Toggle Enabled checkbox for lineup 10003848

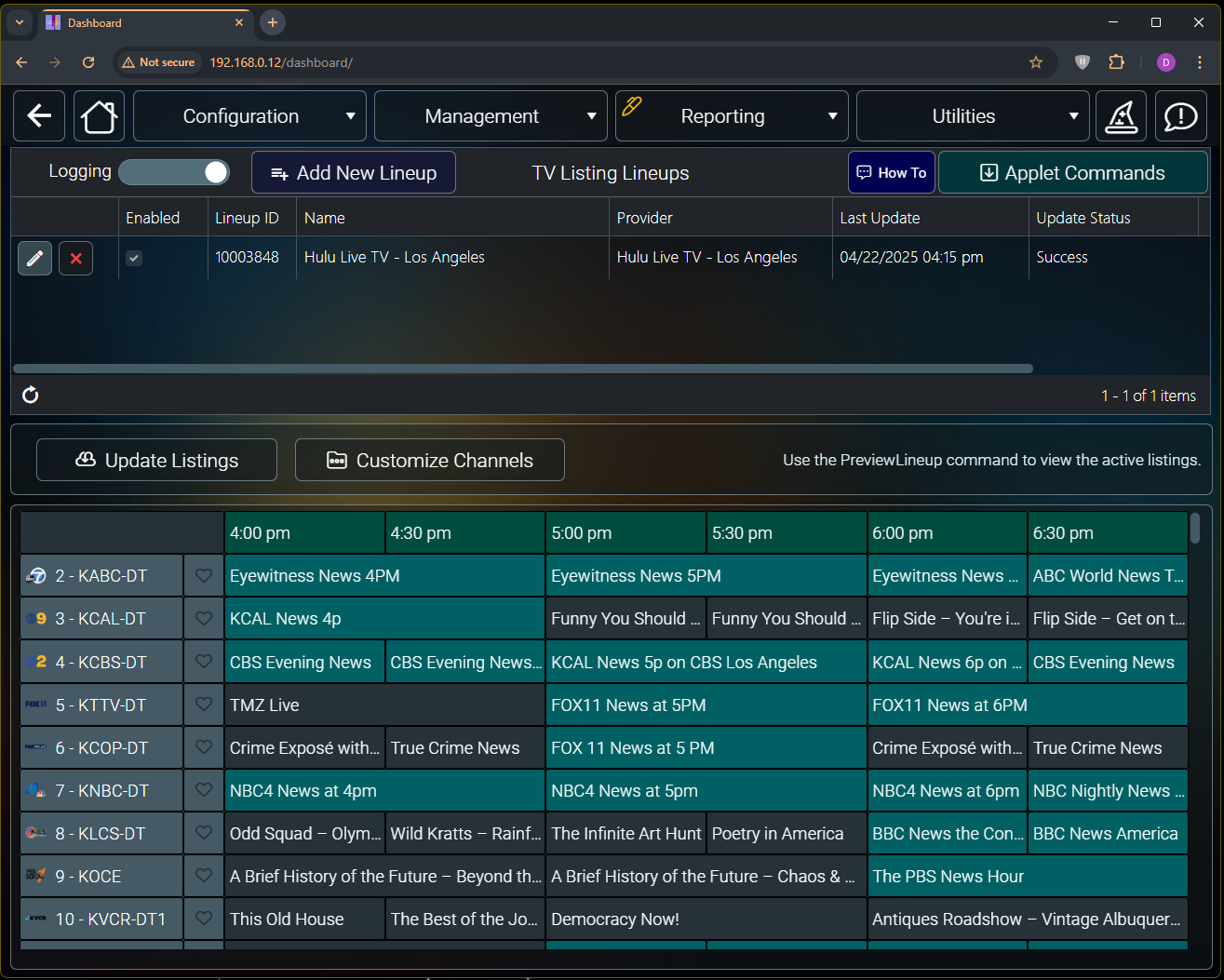(x=134, y=258)
